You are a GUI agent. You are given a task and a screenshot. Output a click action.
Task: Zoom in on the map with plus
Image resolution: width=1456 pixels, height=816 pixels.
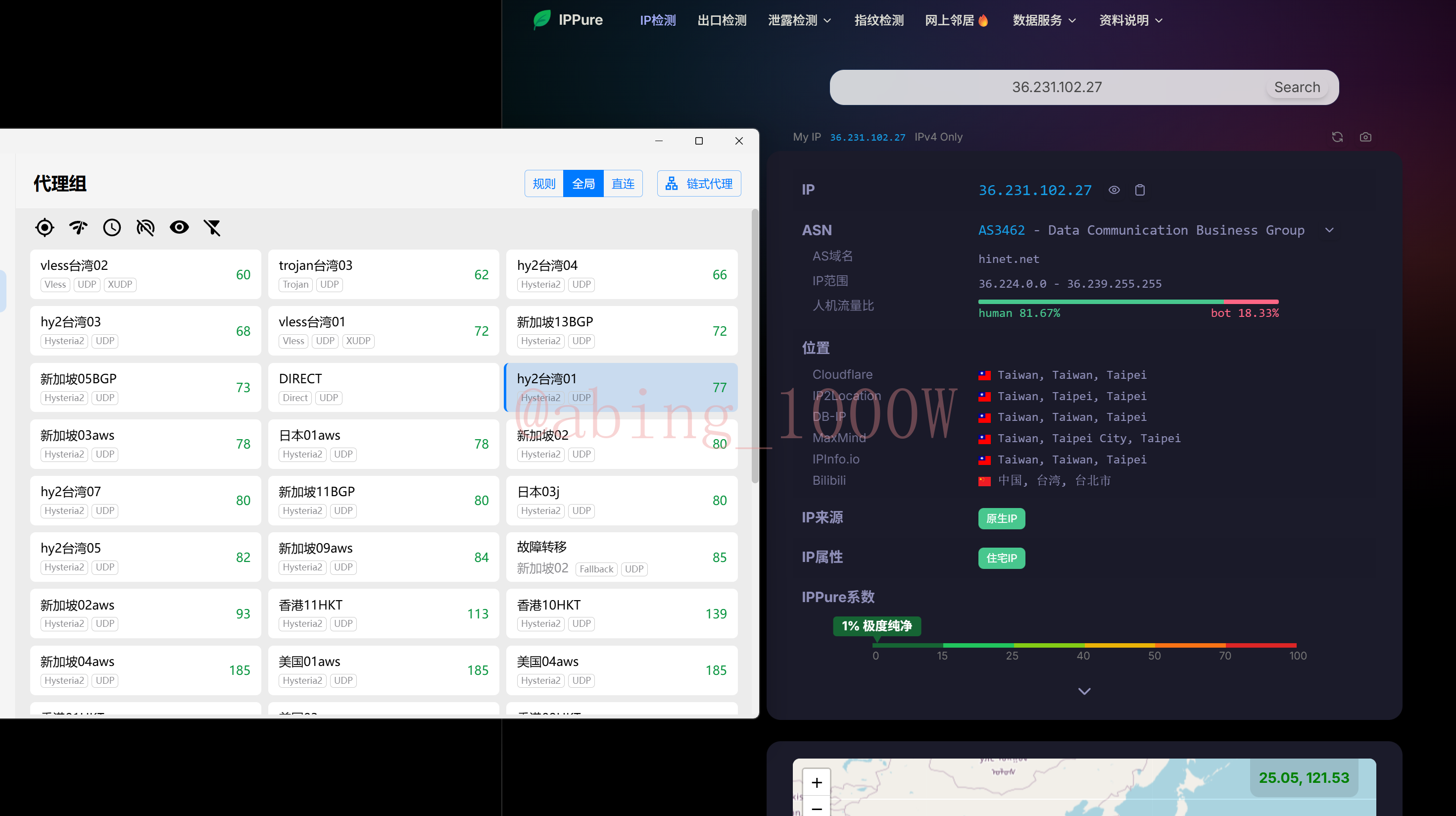(817, 782)
